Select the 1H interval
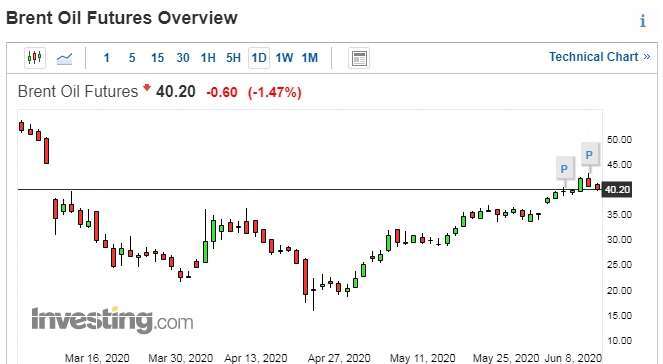The image size is (663, 364). [x=208, y=58]
